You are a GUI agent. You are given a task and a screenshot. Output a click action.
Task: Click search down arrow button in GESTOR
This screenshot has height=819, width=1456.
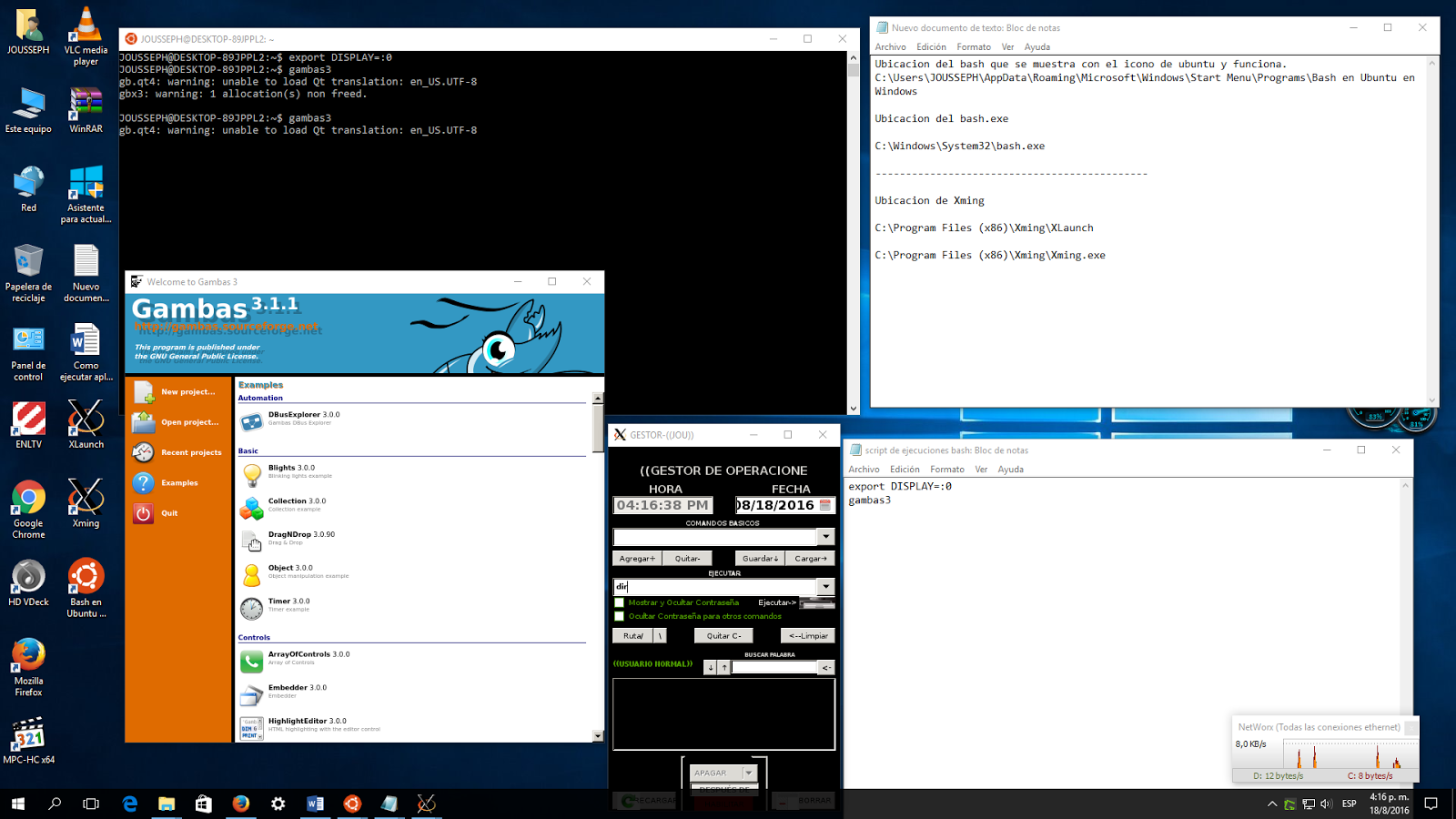click(711, 668)
